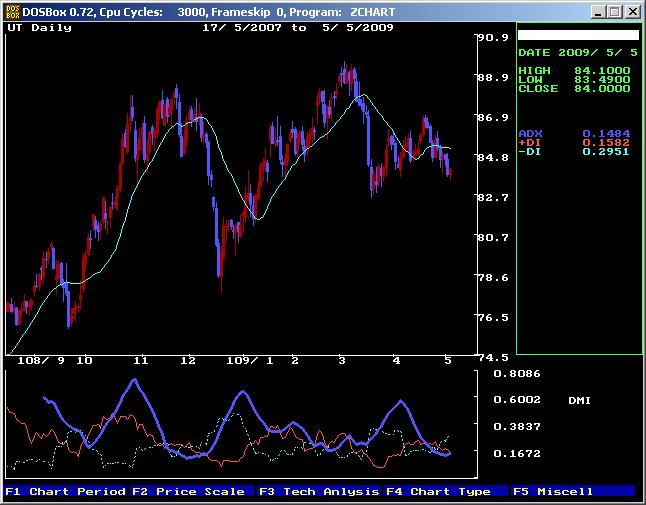Click the 86.9 price axis label
The image size is (646, 505).
[493, 117]
